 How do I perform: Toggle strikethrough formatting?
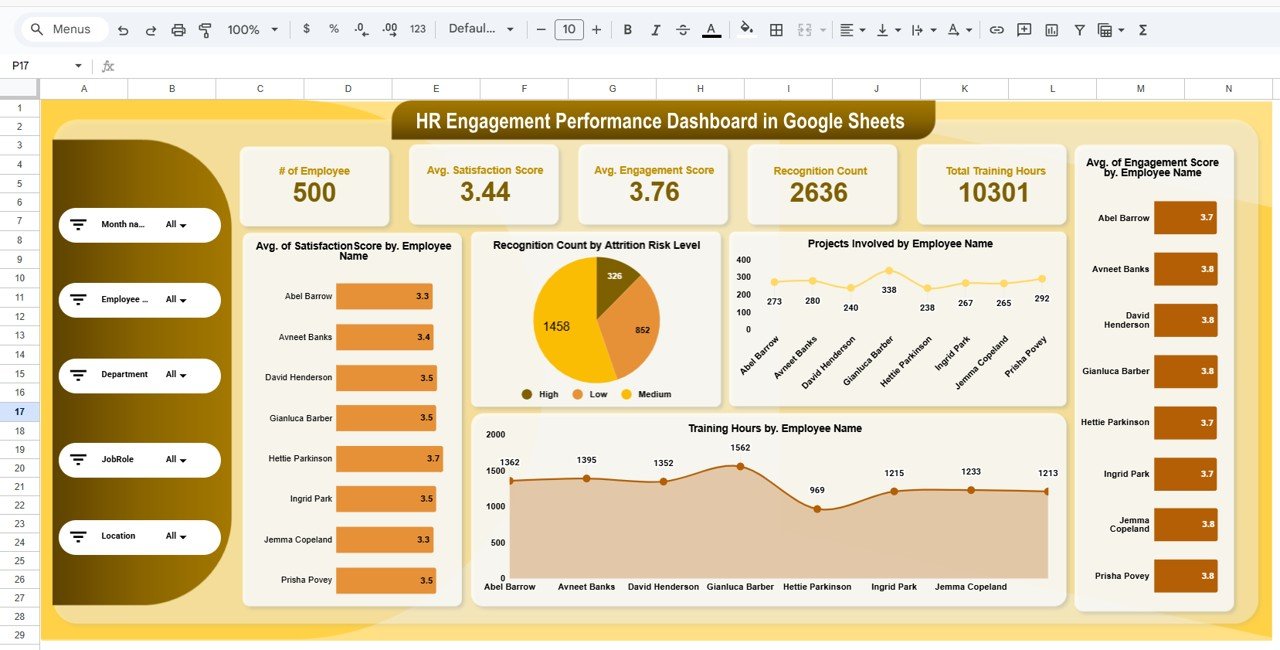pos(684,29)
